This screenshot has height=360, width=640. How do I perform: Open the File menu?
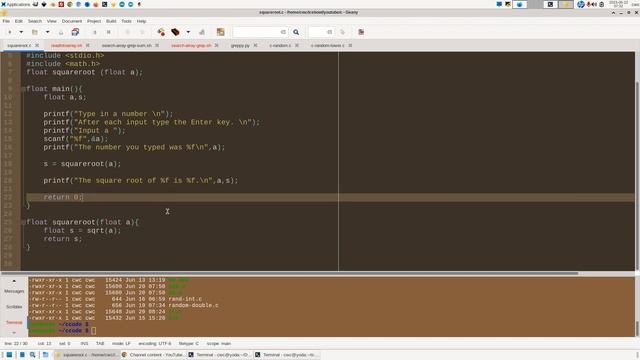pyautogui.click(x=6, y=21)
